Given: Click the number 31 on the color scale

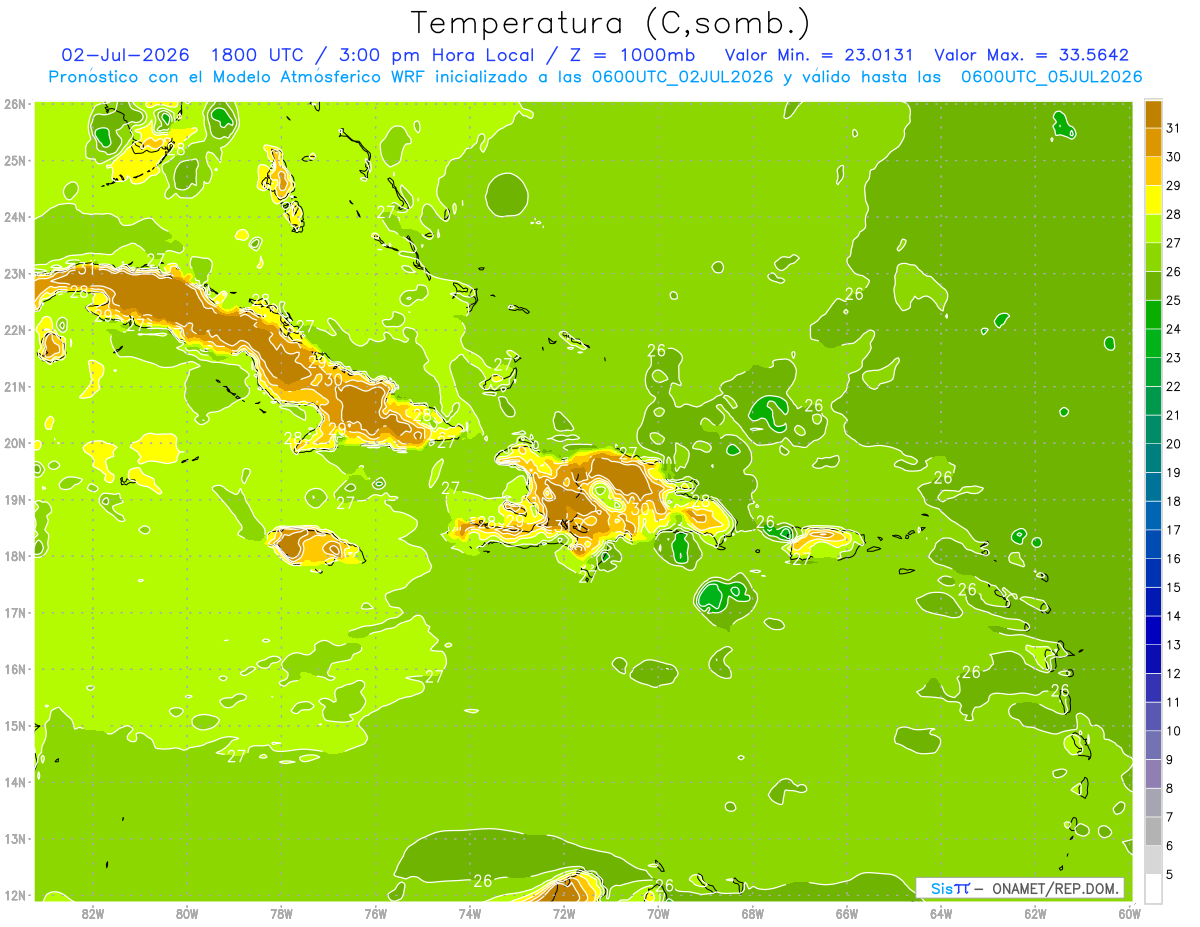Looking at the screenshot, I should (1174, 128).
